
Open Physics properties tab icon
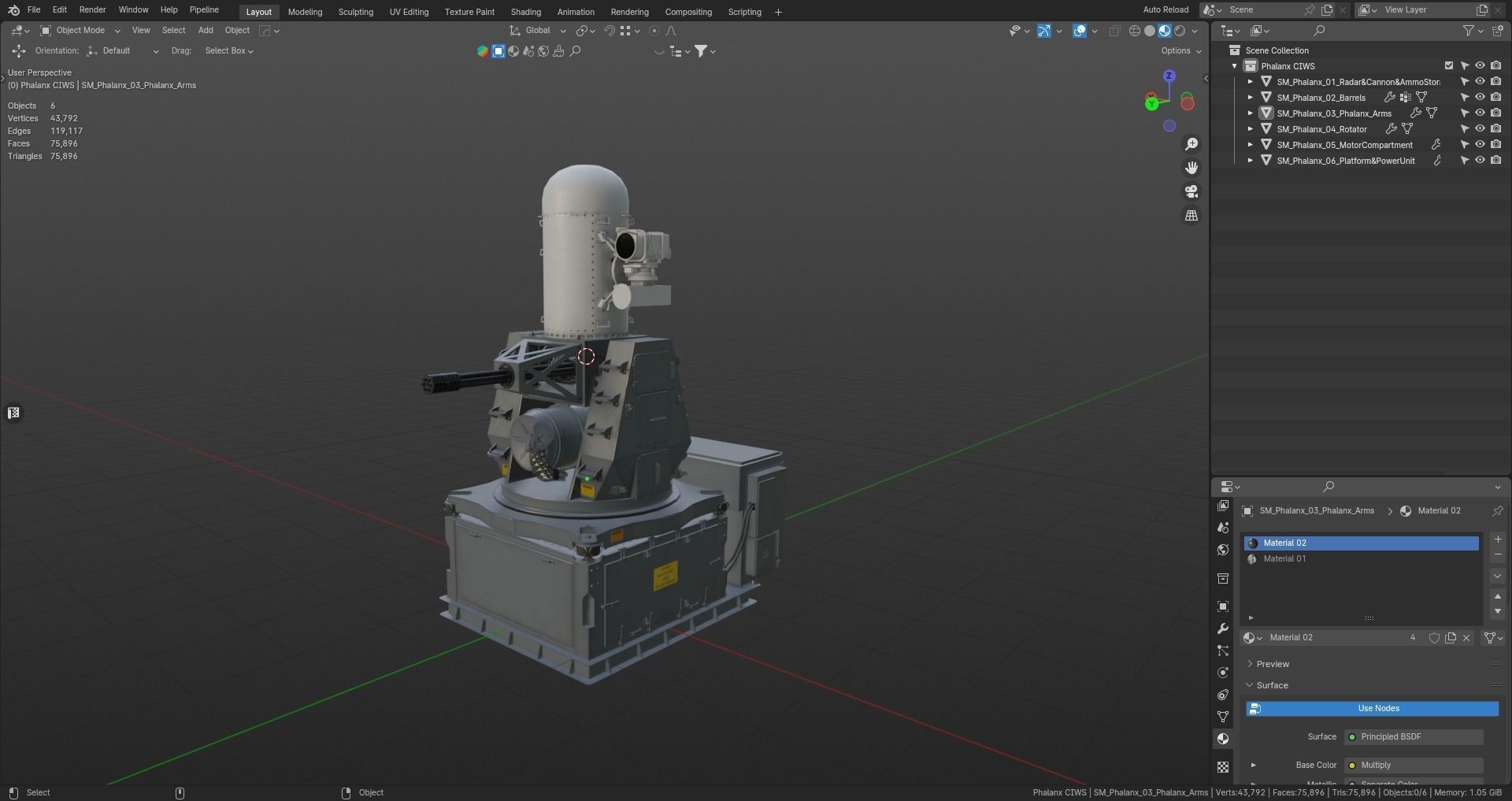[1223, 673]
